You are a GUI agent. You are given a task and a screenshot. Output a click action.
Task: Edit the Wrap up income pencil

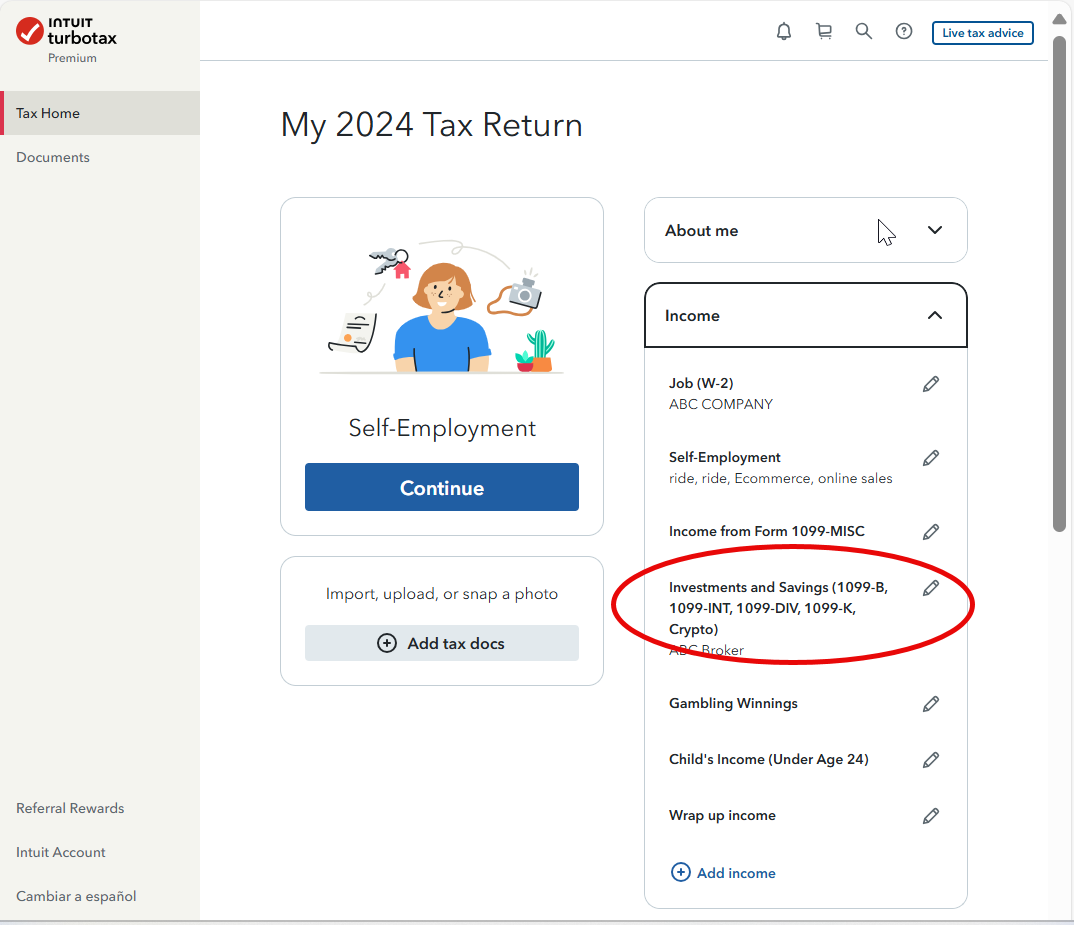pos(931,816)
